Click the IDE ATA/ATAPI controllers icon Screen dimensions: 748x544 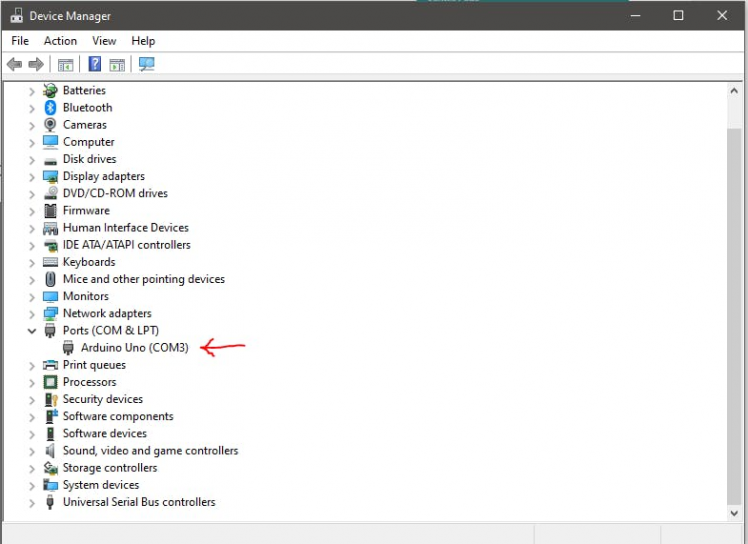coord(50,245)
